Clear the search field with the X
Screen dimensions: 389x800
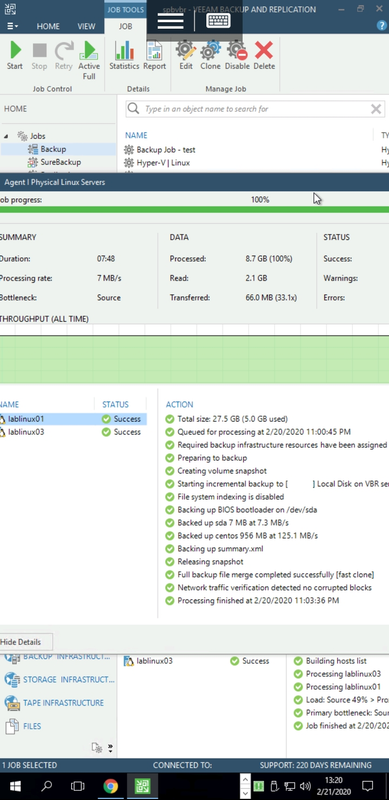(x=376, y=109)
